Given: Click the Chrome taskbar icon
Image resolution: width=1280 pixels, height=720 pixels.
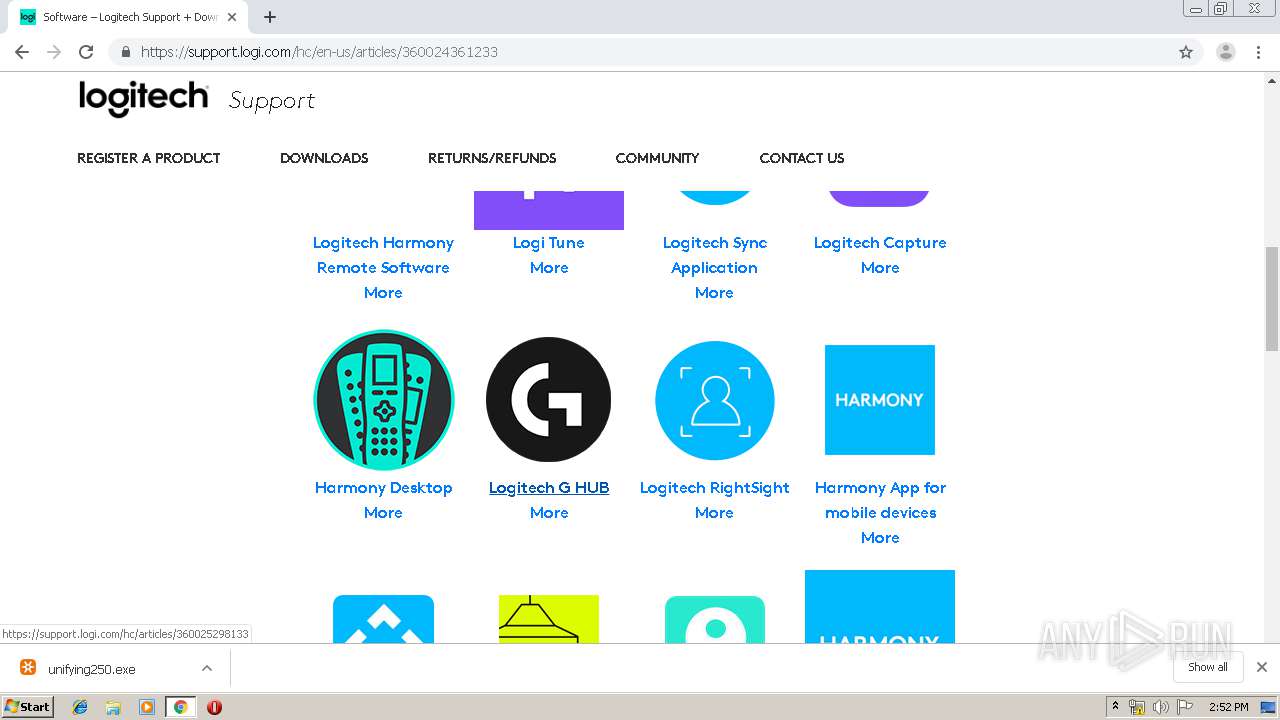Looking at the screenshot, I should point(180,707).
